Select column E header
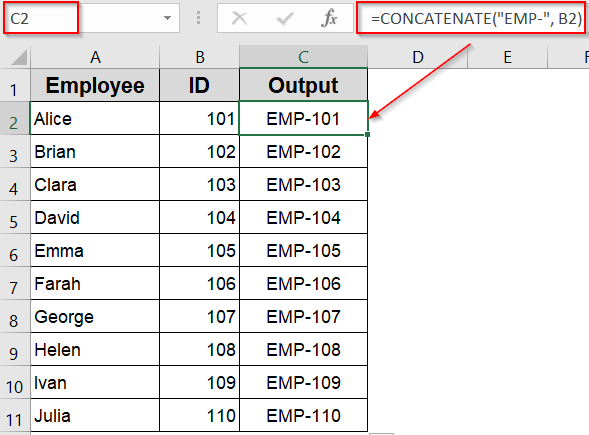Screen dimensions: 589x435 click(x=507, y=57)
